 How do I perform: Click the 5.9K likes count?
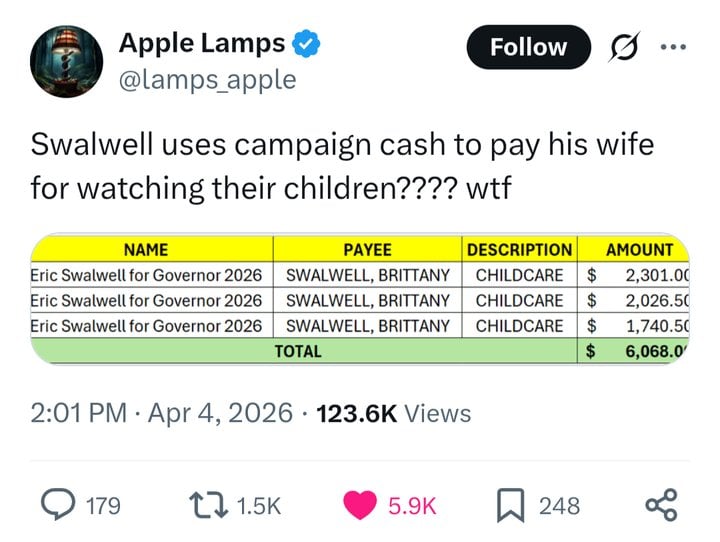412,506
